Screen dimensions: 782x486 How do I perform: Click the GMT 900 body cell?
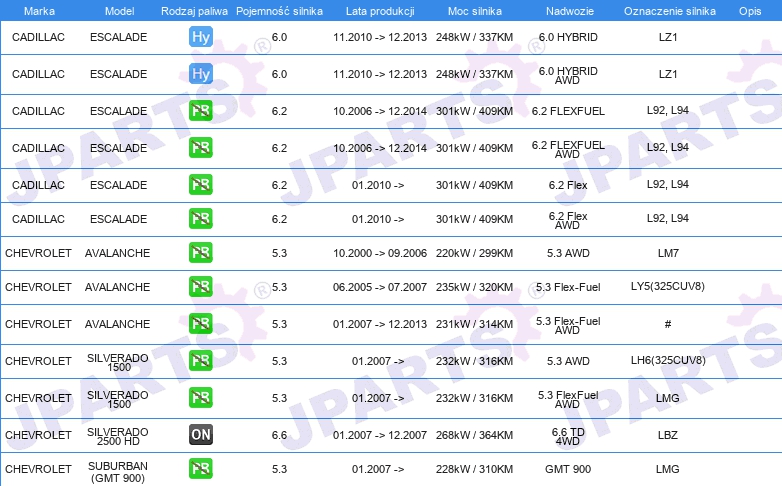point(568,469)
